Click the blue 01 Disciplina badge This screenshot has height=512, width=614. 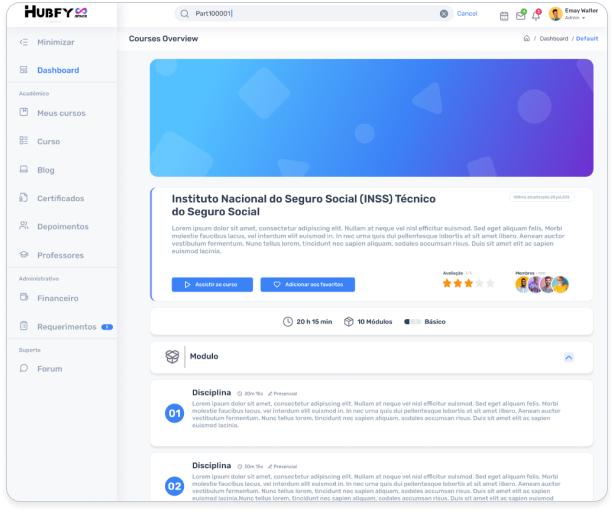tap(175, 413)
